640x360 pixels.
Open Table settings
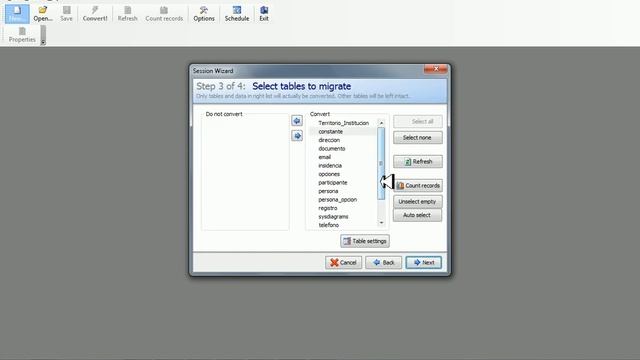[x=365, y=241]
